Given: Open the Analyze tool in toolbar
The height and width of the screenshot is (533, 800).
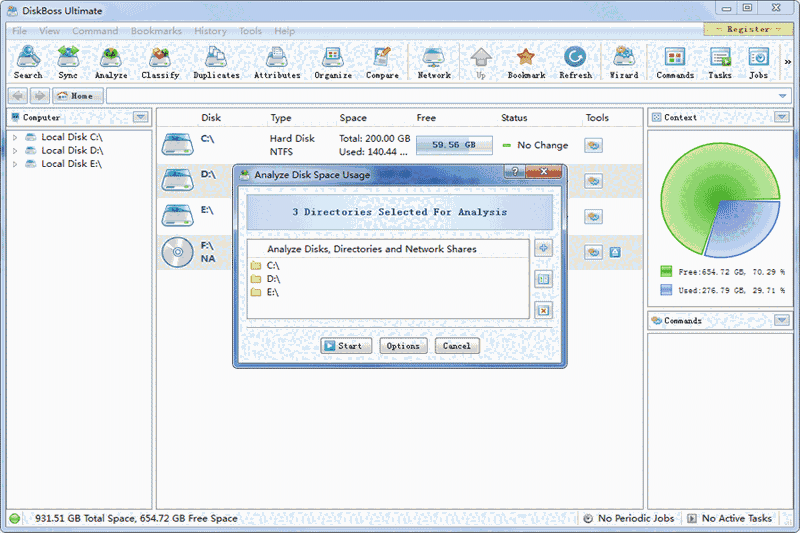Looking at the screenshot, I should click(111, 62).
